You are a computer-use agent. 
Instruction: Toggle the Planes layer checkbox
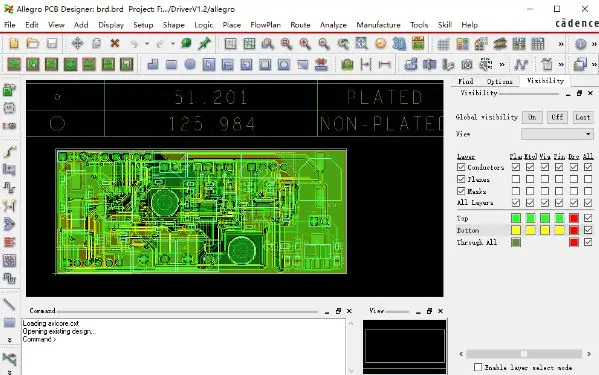click(461, 179)
